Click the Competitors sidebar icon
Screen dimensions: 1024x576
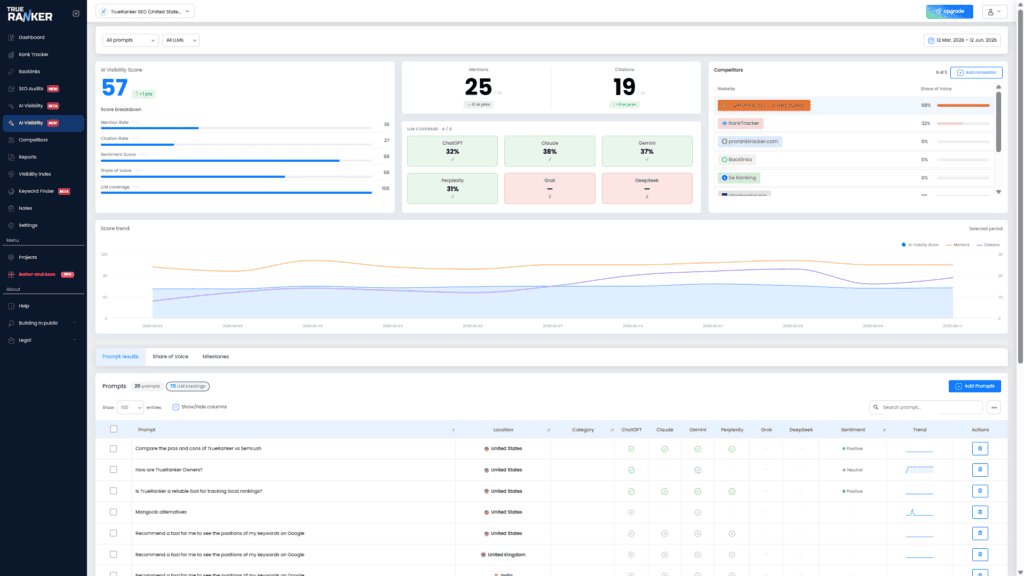11,140
